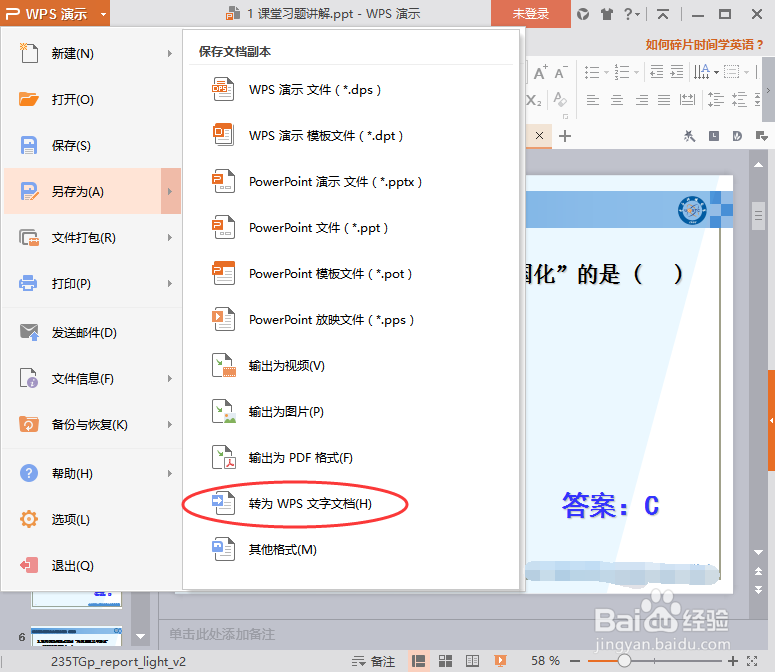Toggle the 备注 notes button
This screenshot has height=672, width=775.
[x=373, y=661]
